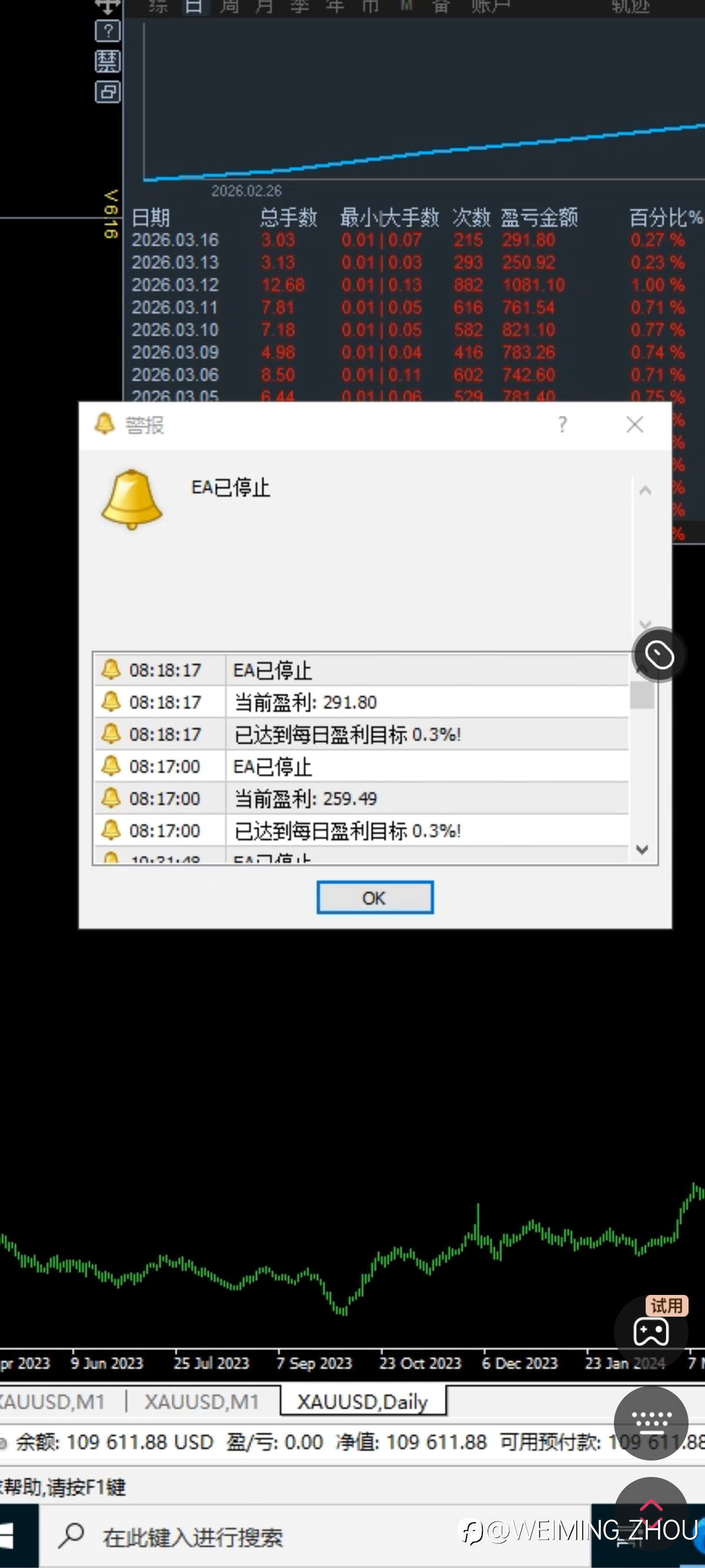Close the 警报 alert dialog
The image size is (705, 1568).
(x=635, y=424)
